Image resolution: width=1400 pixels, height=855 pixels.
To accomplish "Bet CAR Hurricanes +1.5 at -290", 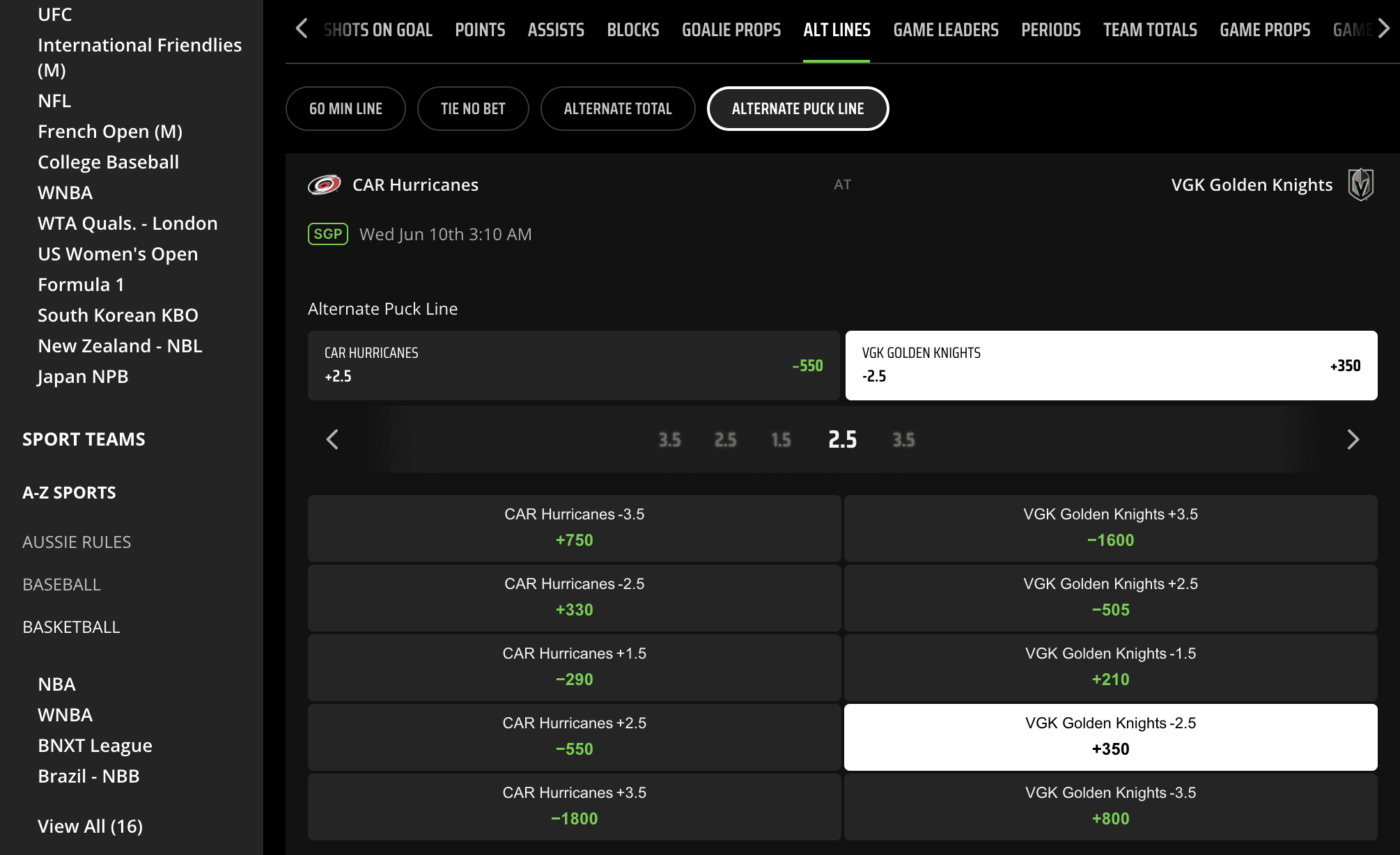I will tap(575, 668).
